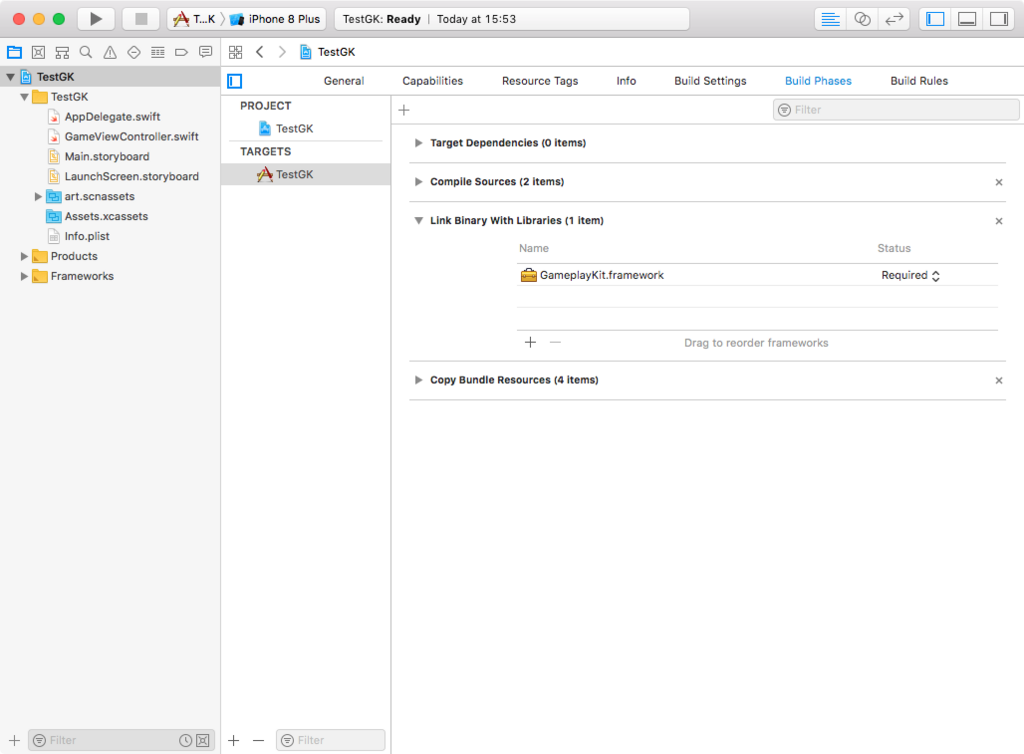Open the Find navigator magnifier icon
This screenshot has height=754, width=1024.
pyautogui.click(x=86, y=52)
